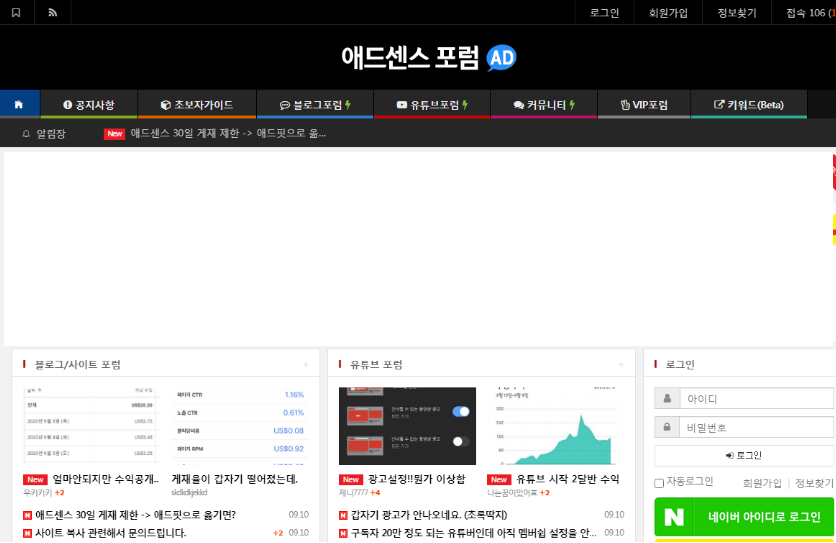Open post 사이트 복사 관련해서 문의드립니다
836x543 pixels.
111,533
